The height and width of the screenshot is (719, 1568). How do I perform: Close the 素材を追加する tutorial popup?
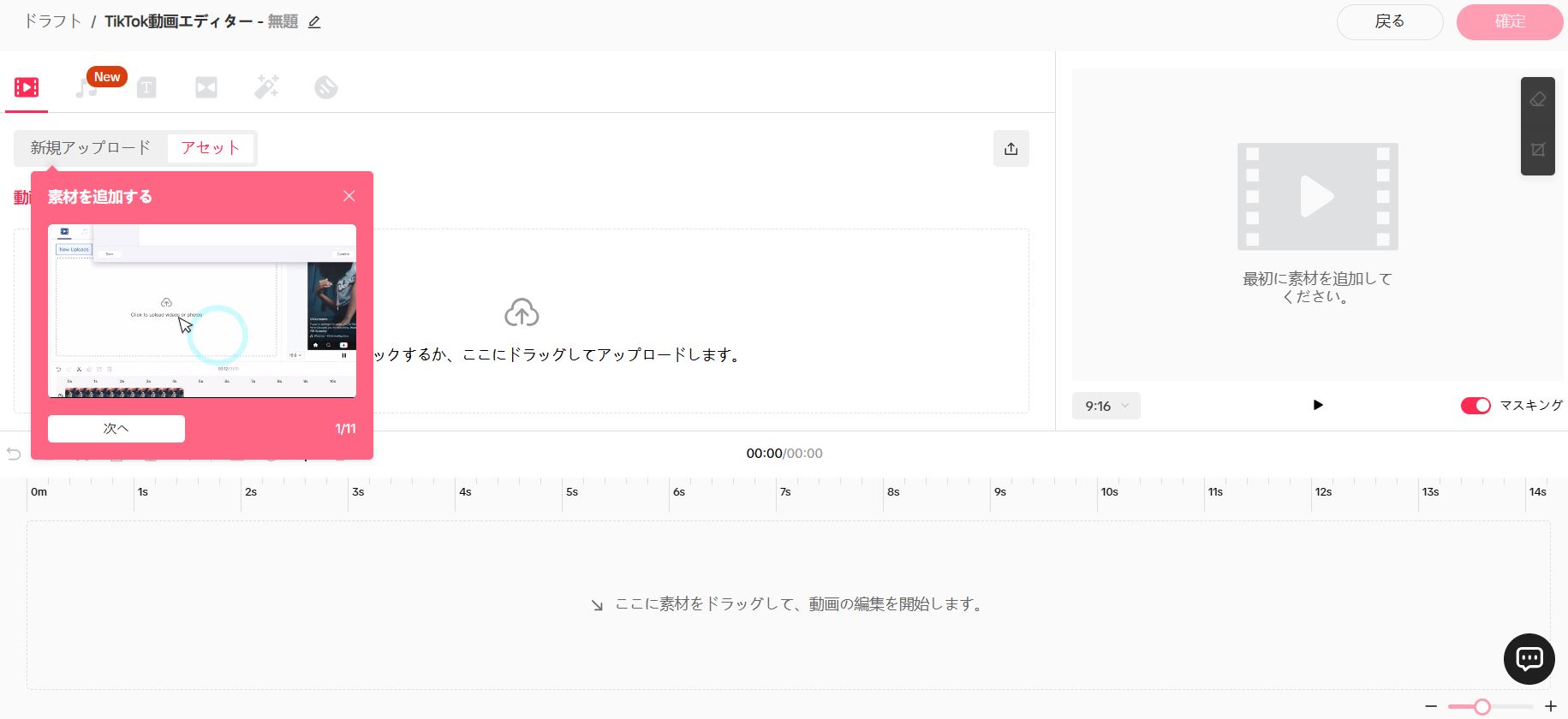click(349, 196)
